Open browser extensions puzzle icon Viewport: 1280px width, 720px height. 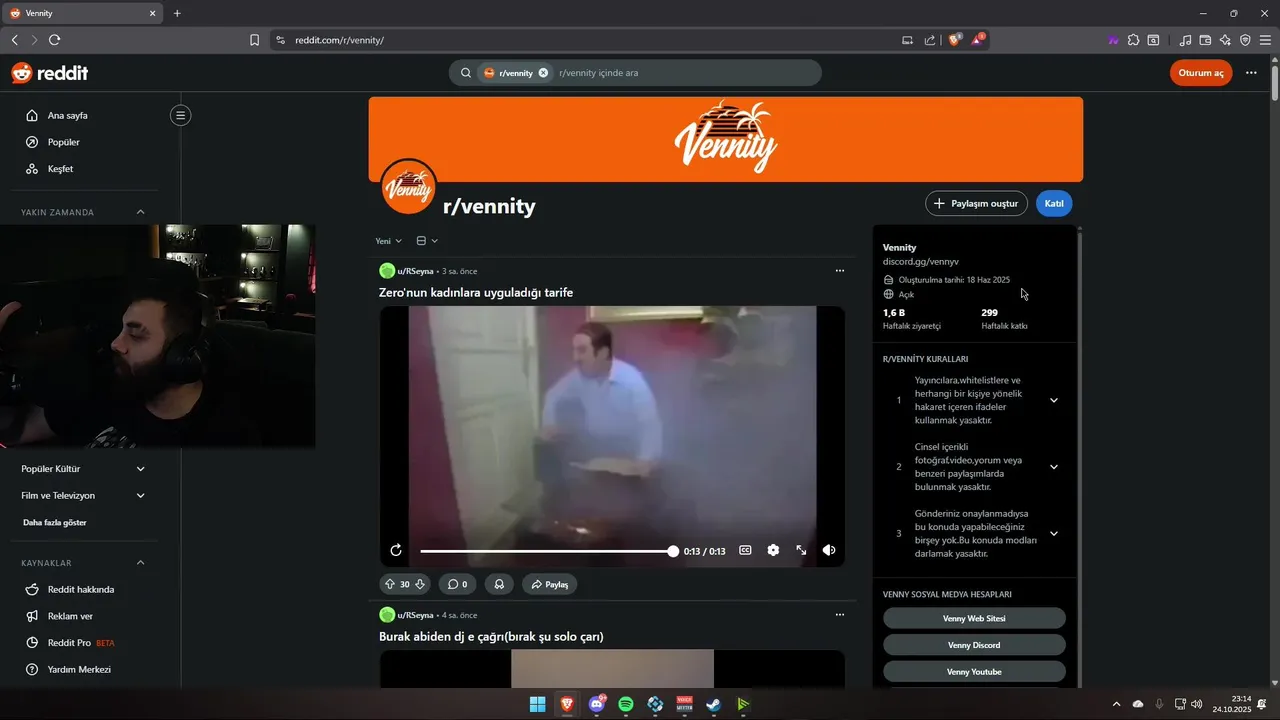tap(1133, 40)
